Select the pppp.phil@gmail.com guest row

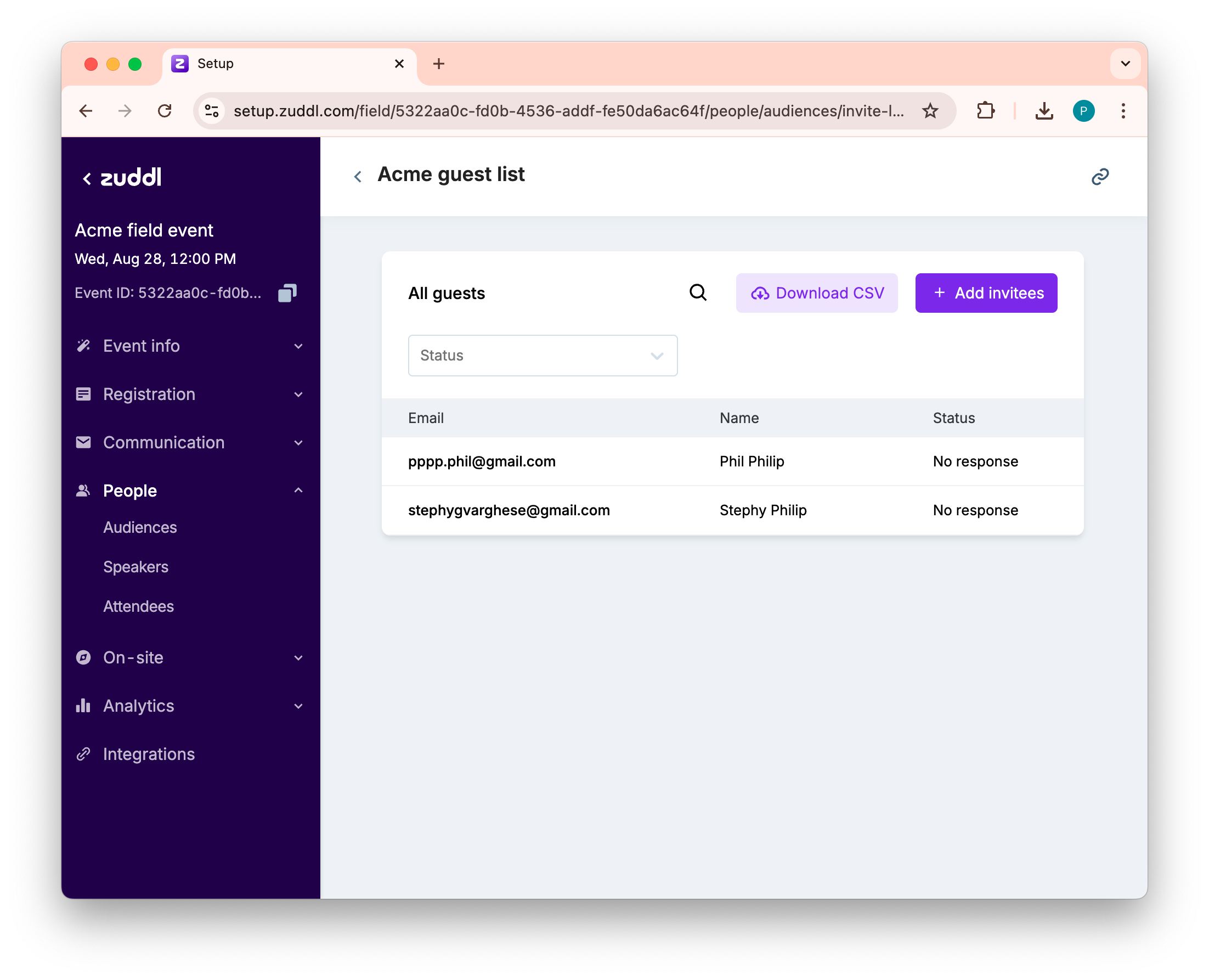pyautogui.click(x=732, y=461)
